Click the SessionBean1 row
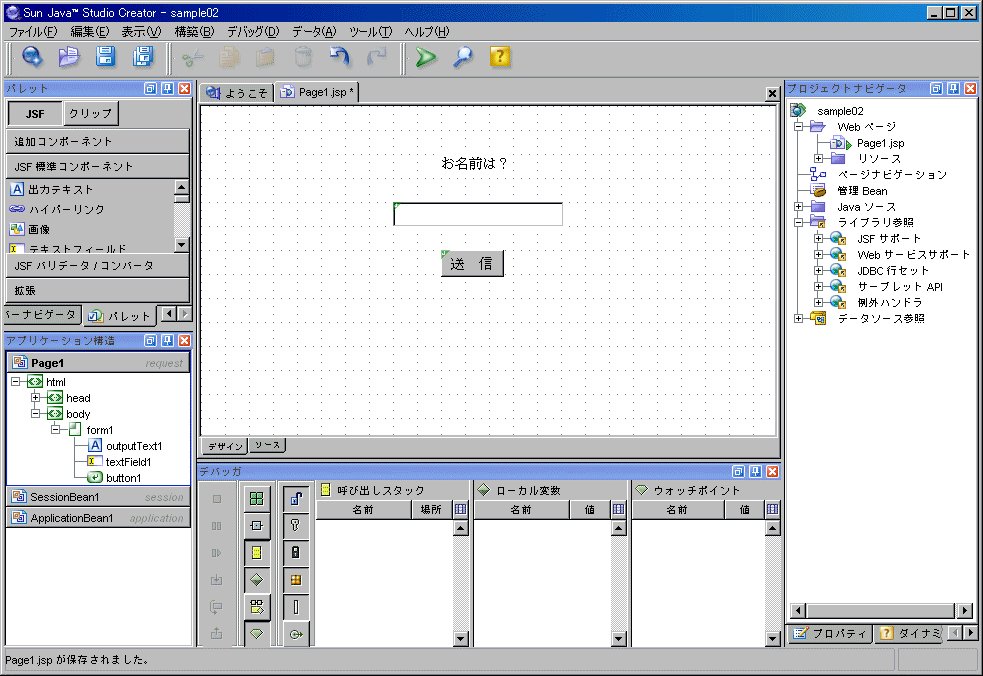 click(98, 497)
